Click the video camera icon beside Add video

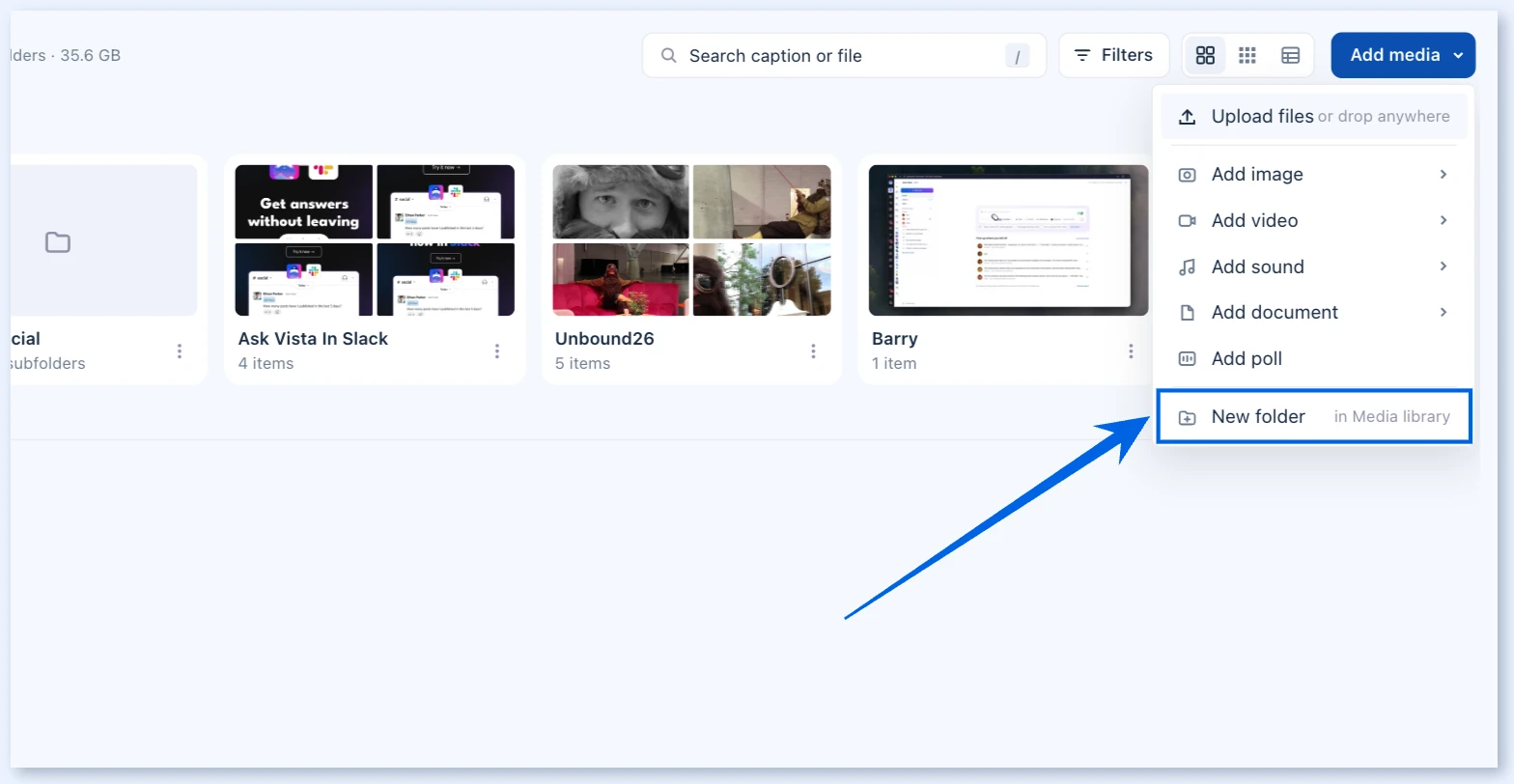click(x=1188, y=221)
